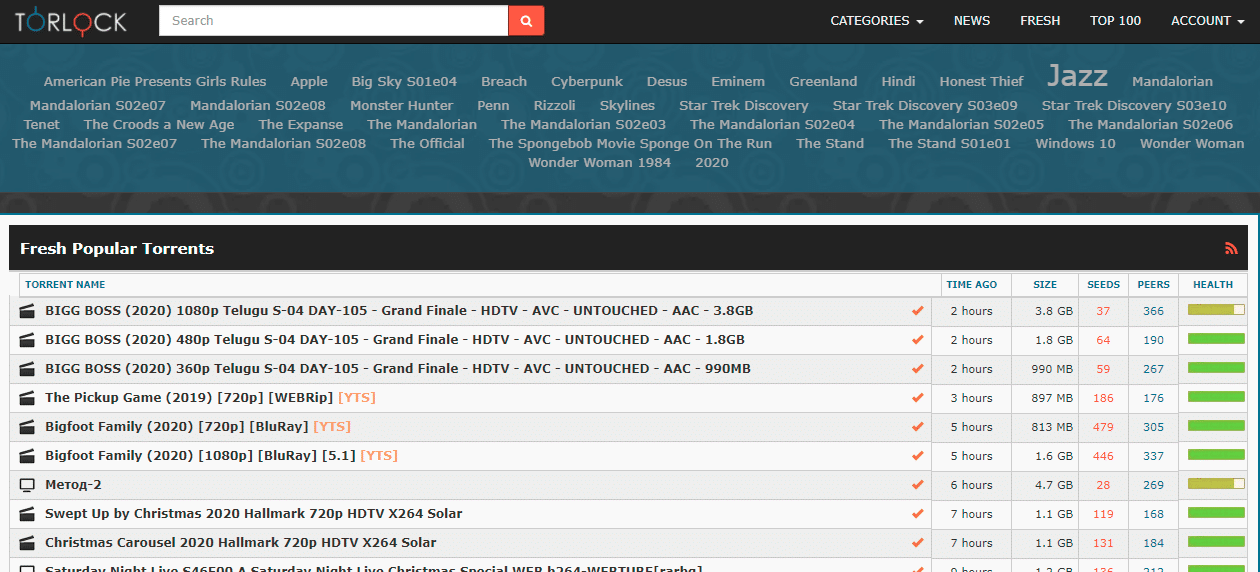Sort table by Health column
This screenshot has width=1260, height=572.
tap(1213, 285)
